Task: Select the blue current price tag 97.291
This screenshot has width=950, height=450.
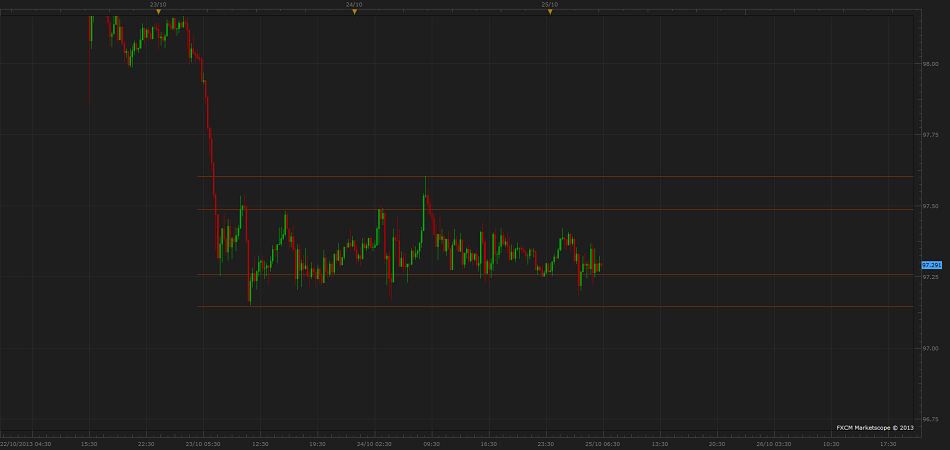Action: tap(931, 264)
